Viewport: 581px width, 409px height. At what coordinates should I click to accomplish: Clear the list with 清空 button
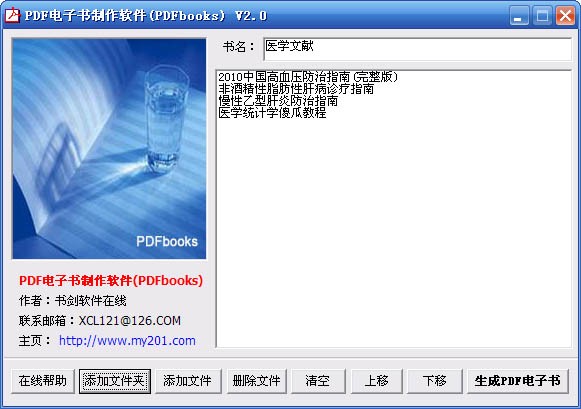click(318, 381)
